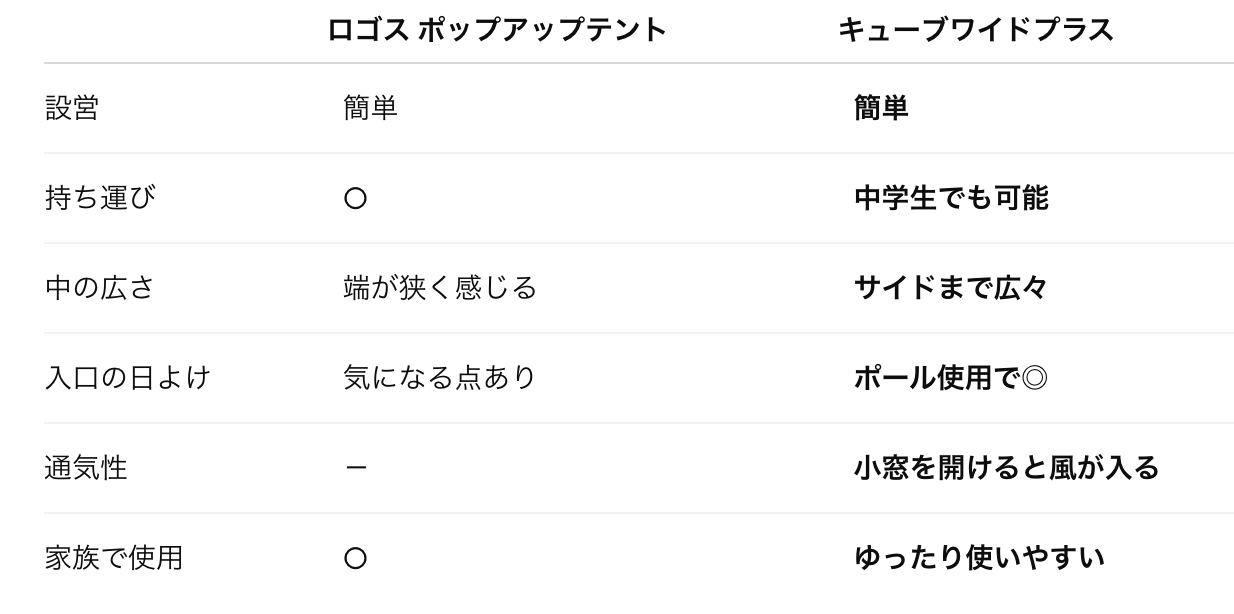Click the 気になる点あり cell
This screenshot has width=1234, height=614.
440,378
